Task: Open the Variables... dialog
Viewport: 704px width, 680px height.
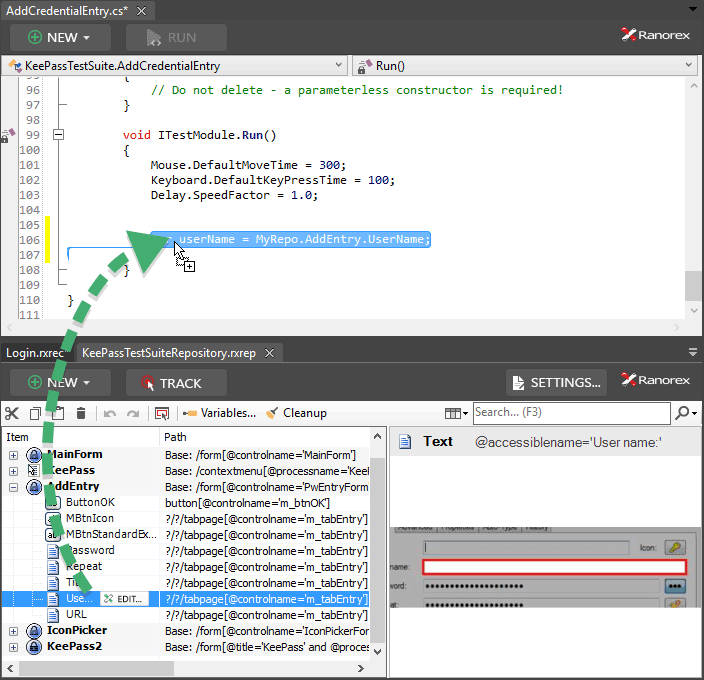Action: pos(220,413)
